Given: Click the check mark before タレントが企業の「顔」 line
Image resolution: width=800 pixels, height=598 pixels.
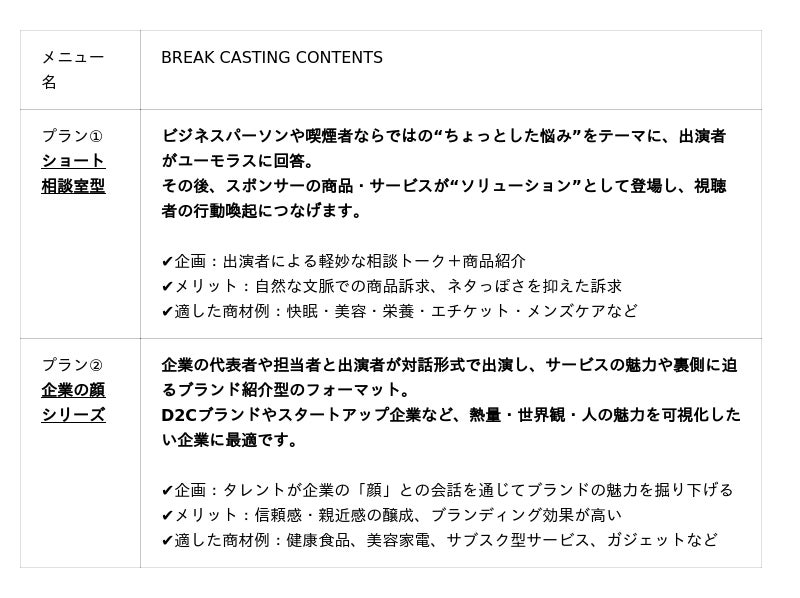Looking at the screenshot, I should (x=167, y=491).
